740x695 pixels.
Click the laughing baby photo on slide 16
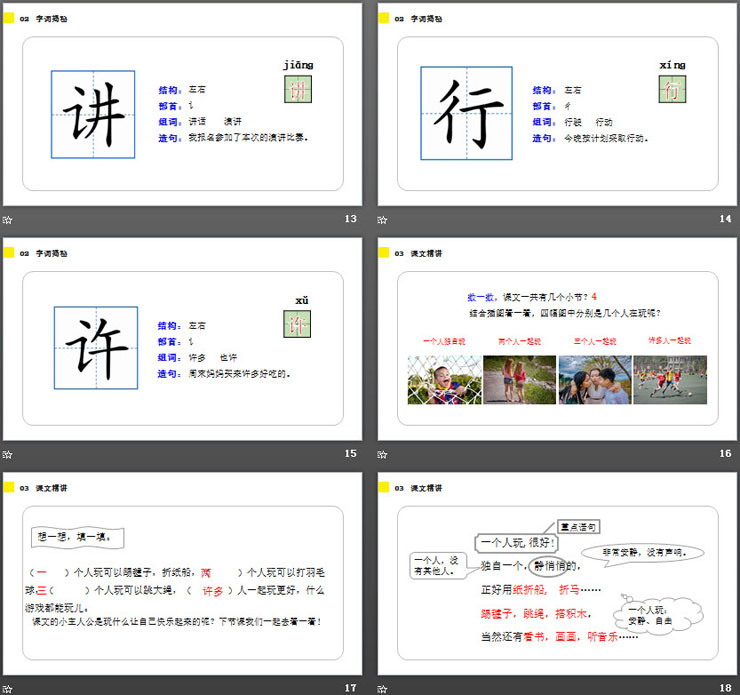tap(444, 380)
